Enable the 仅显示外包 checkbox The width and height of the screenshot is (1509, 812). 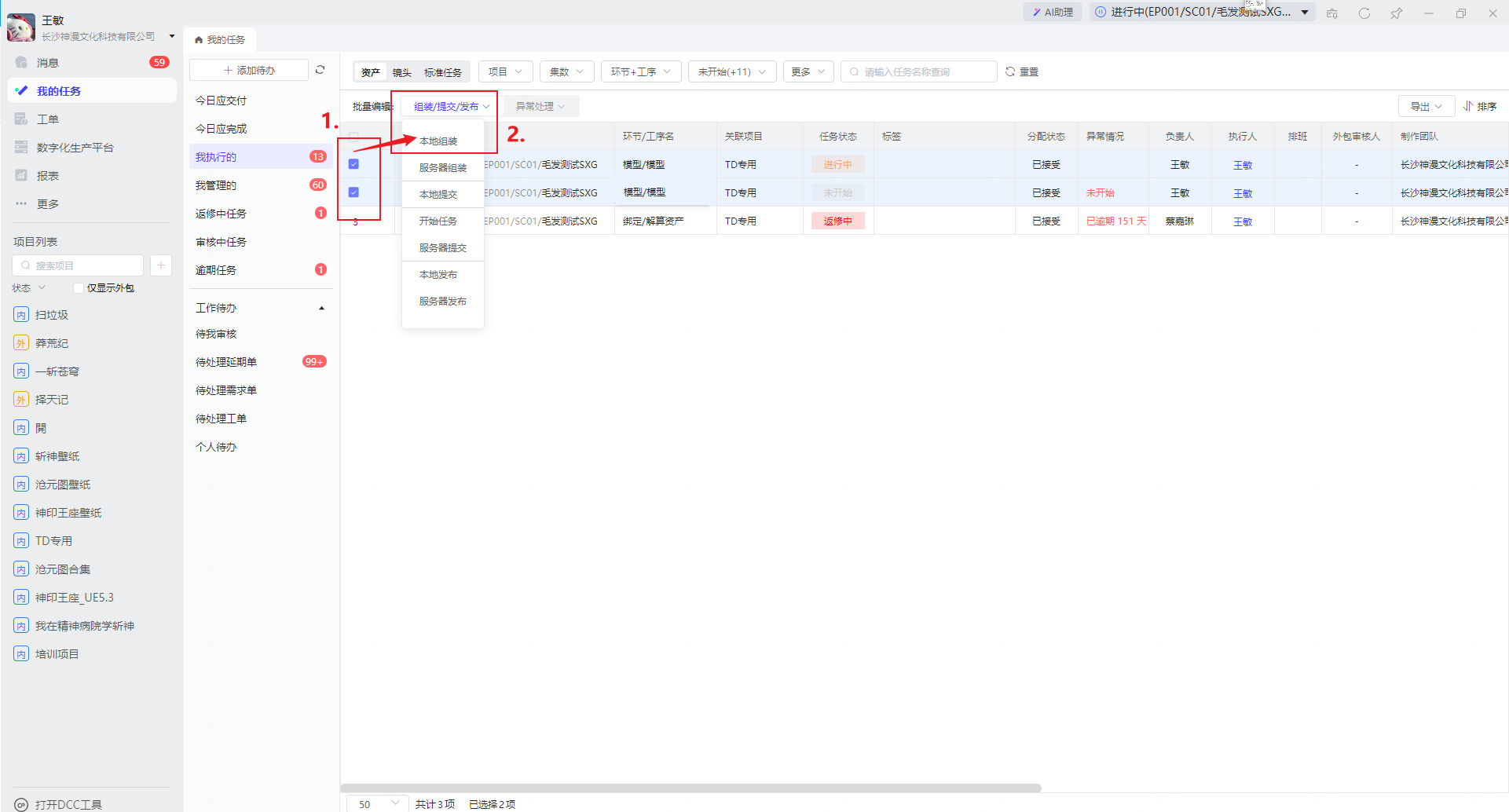[x=79, y=288]
